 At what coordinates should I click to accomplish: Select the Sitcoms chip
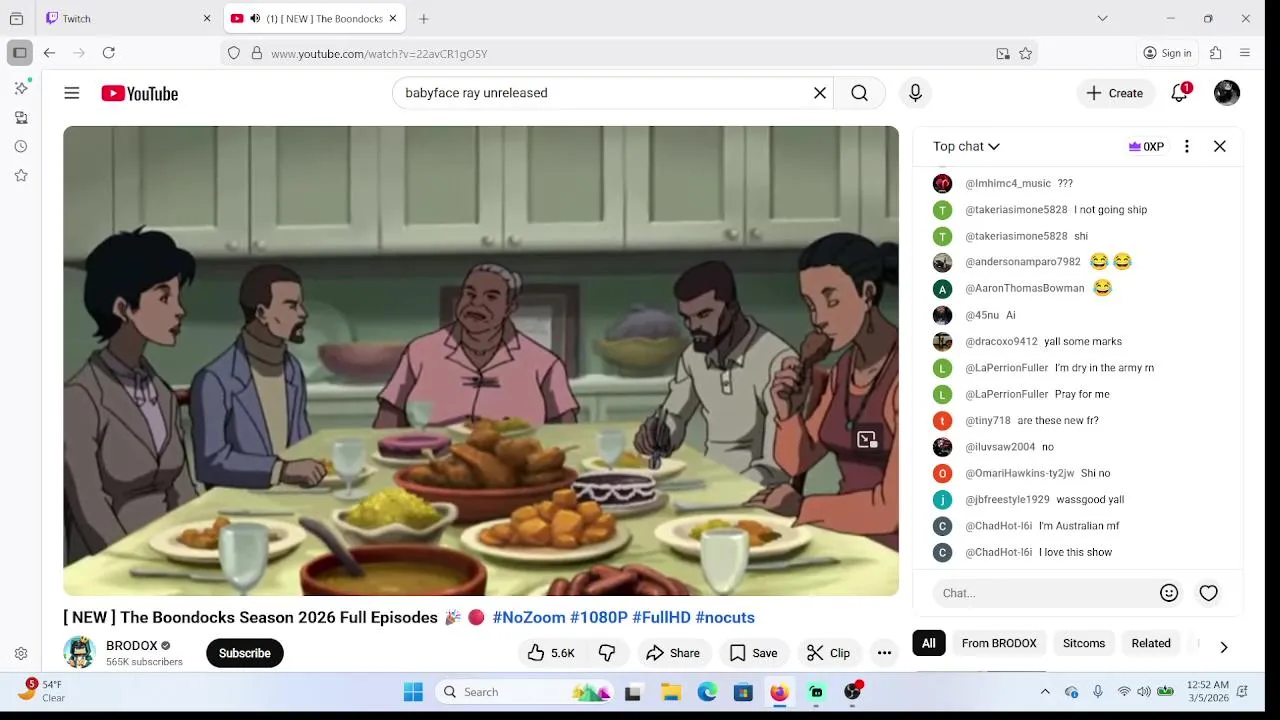click(1084, 643)
